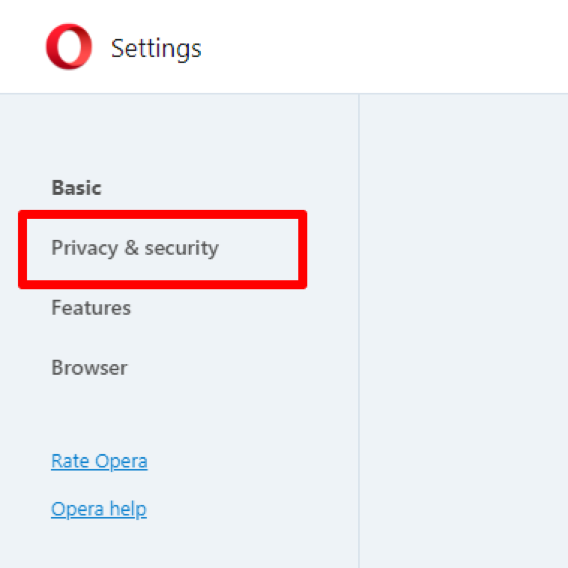568x568 pixels.
Task: Open the Privacy & security section
Action: pos(135,248)
